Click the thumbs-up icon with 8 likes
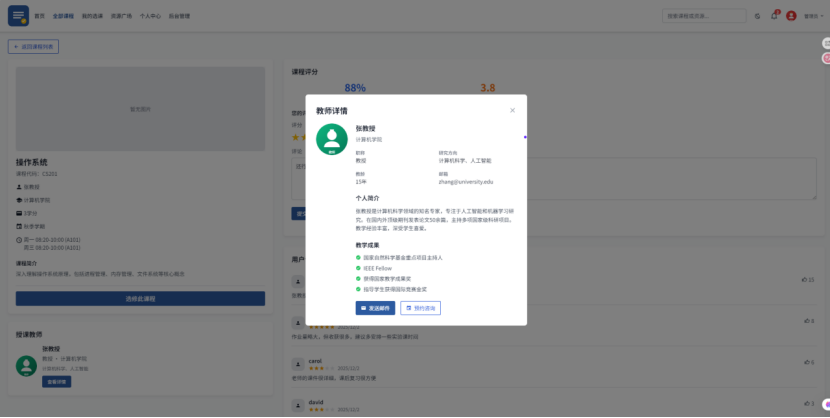 point(807,321)
